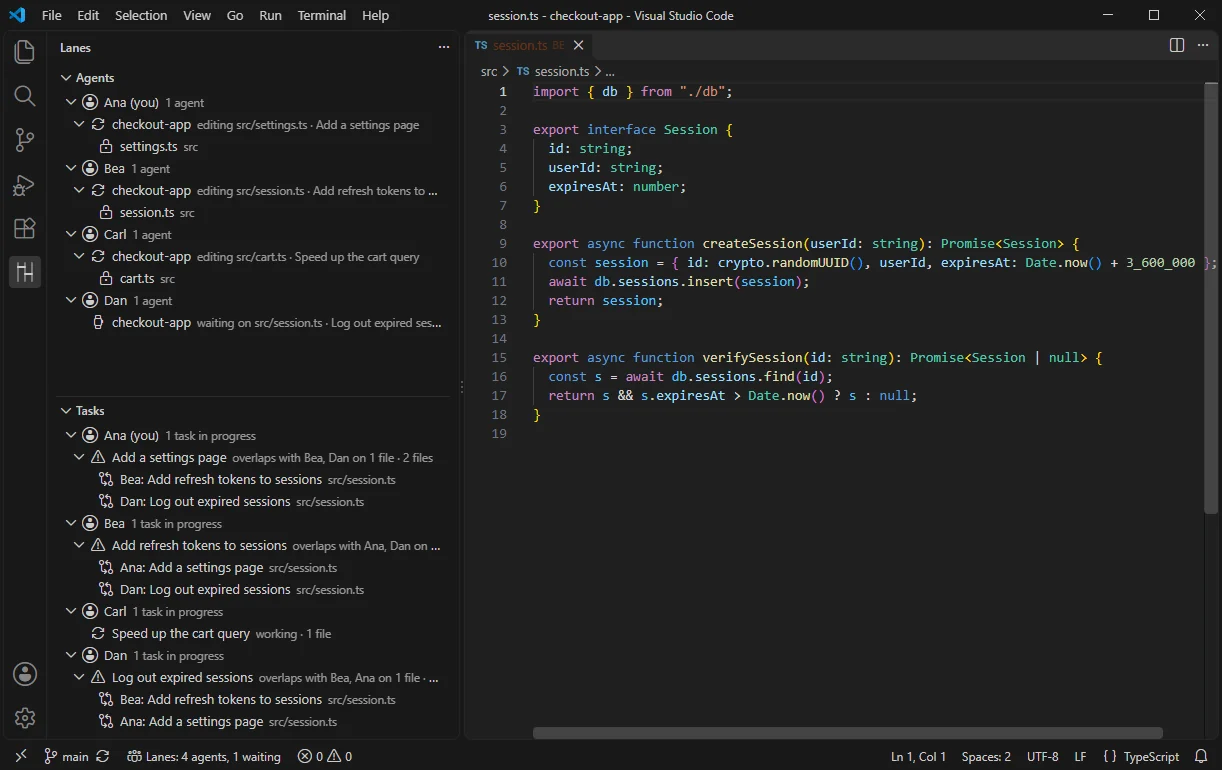Viewport: 1222px width, 770px height.
Task: Click the lock icon beside cart.ts
Action: coord(107,278)
